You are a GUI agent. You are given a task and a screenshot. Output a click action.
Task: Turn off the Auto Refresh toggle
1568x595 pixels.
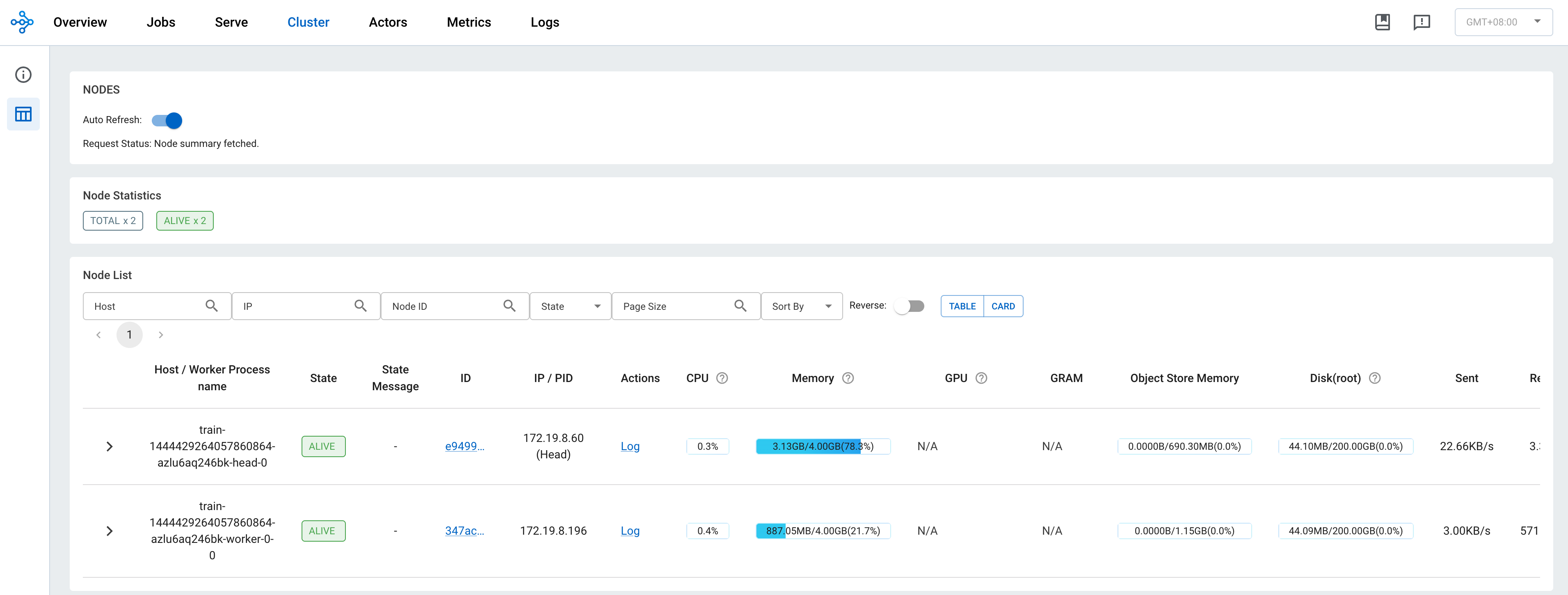(167, 121)
